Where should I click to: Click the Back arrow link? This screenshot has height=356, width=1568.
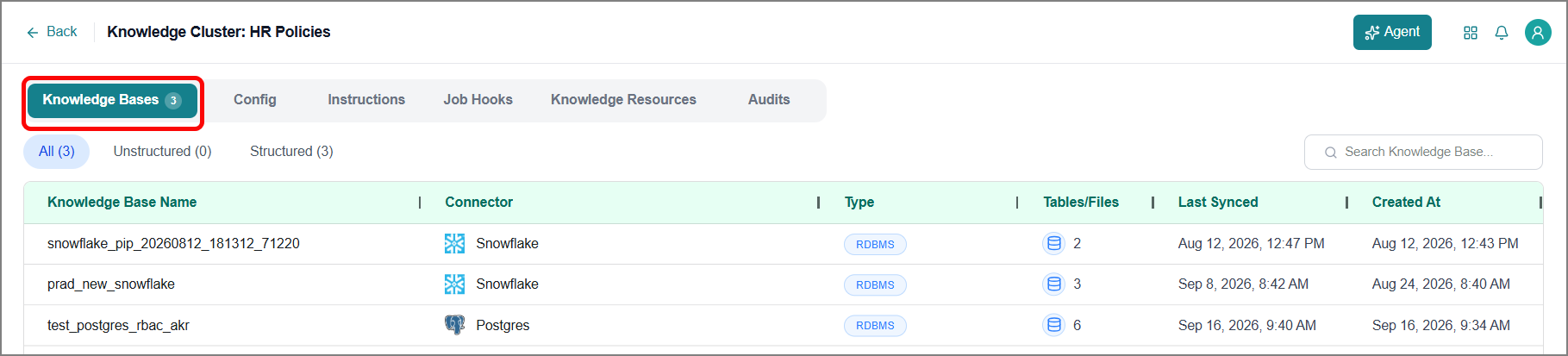[52, 32]
